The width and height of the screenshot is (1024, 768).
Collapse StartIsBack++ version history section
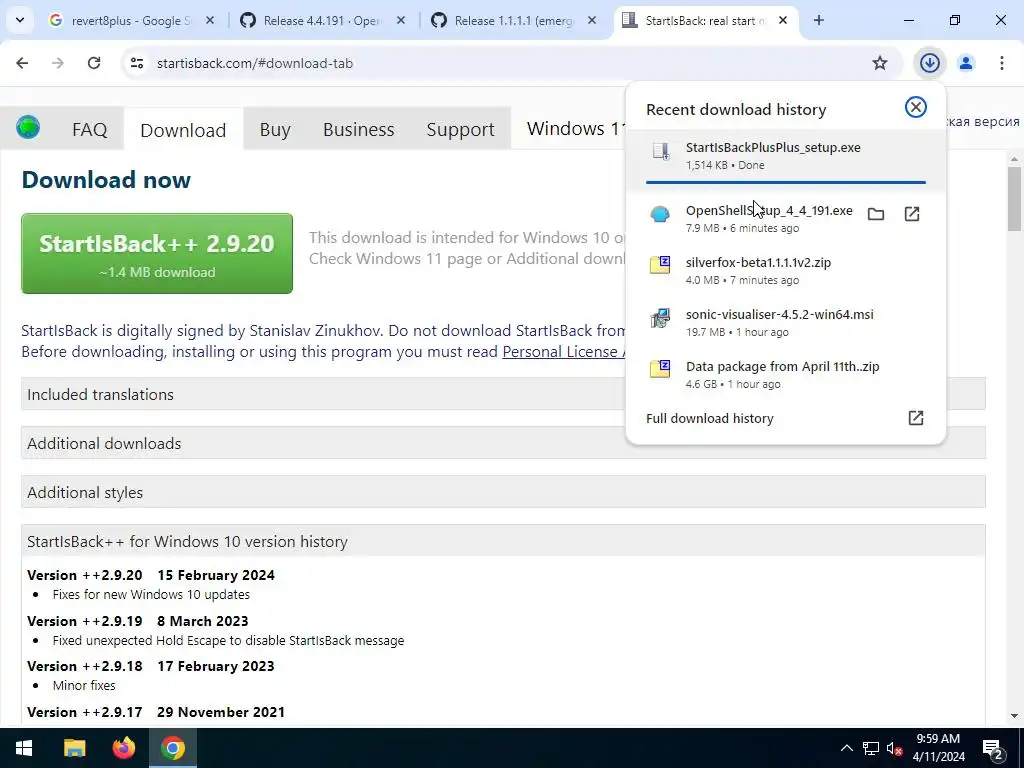503,541
